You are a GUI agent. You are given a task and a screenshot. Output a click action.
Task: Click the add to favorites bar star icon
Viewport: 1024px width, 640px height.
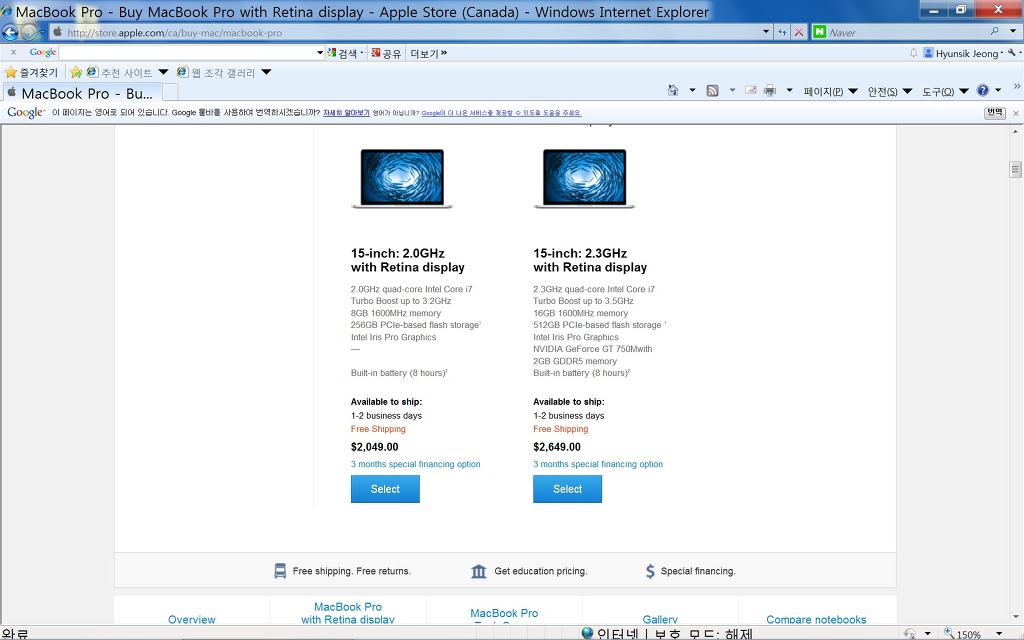[x=76, y=72]
